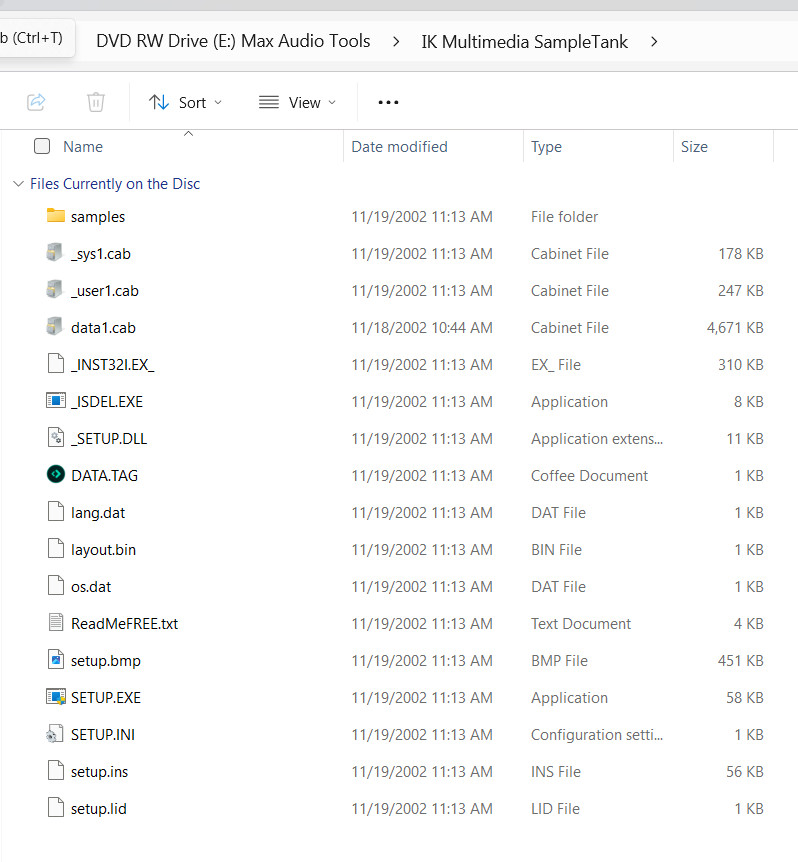
Task: Select the ReadMeFREE.txt text icon
Action: coord(56,622)
